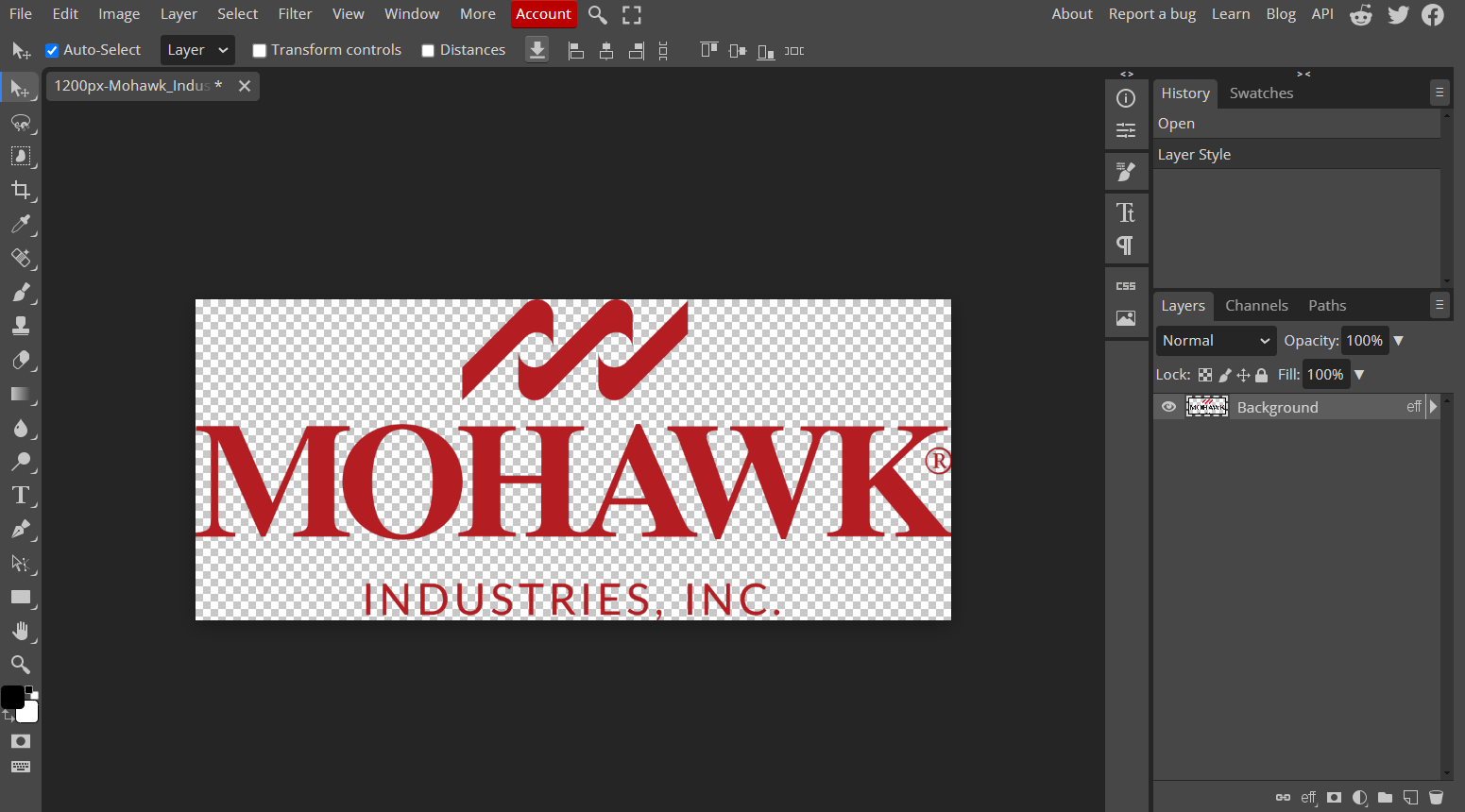Enable Transform controls checkbox
Image resolution: width=1465 pixels, height=812 pixels.
click(260, 51)
